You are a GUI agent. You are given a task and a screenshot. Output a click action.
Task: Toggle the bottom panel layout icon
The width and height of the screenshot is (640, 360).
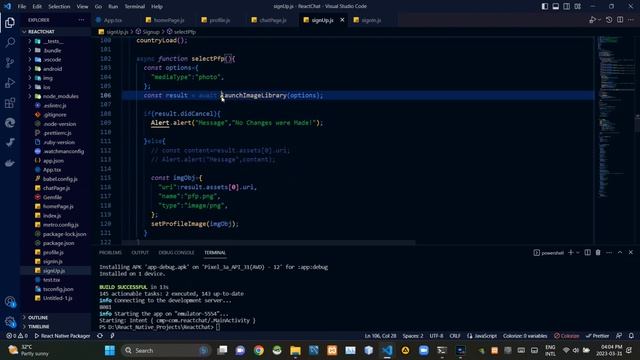point(556,7)
